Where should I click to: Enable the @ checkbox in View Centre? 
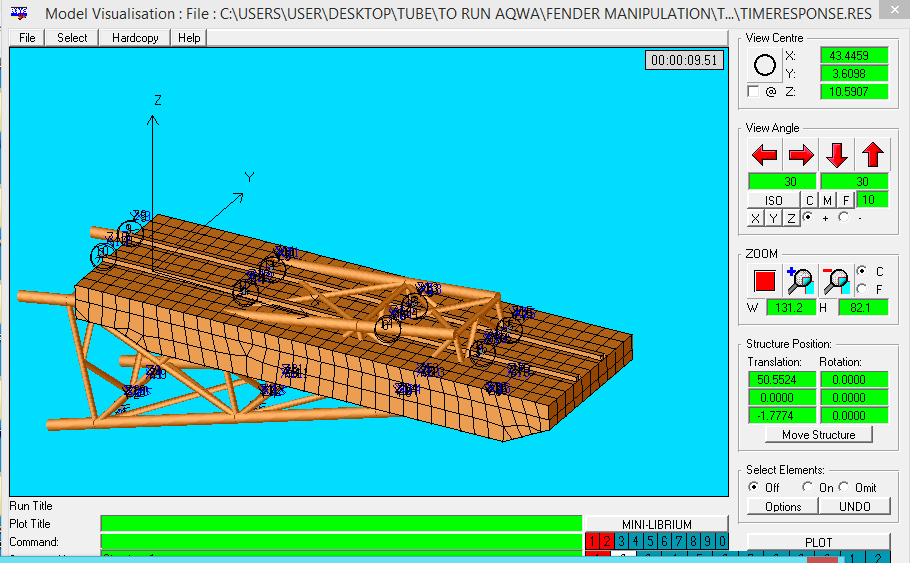pos(753,92)
